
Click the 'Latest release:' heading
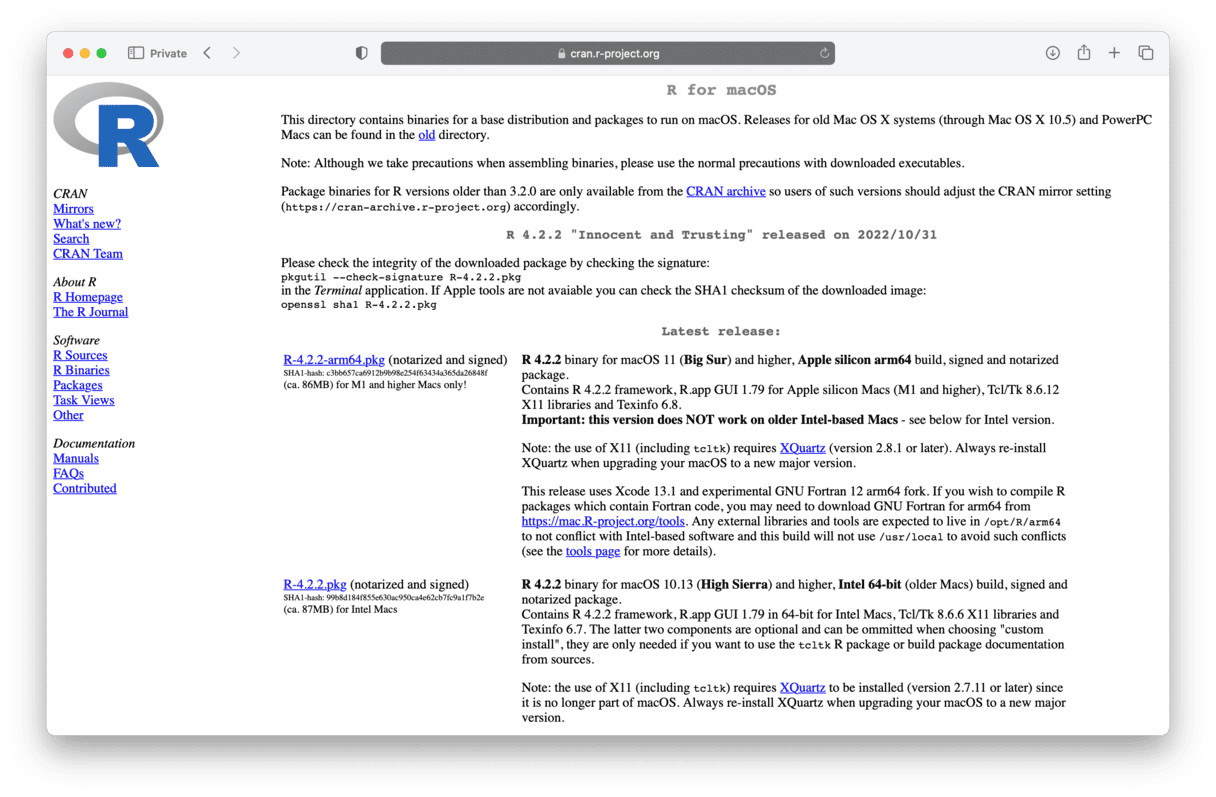(721, 331)
